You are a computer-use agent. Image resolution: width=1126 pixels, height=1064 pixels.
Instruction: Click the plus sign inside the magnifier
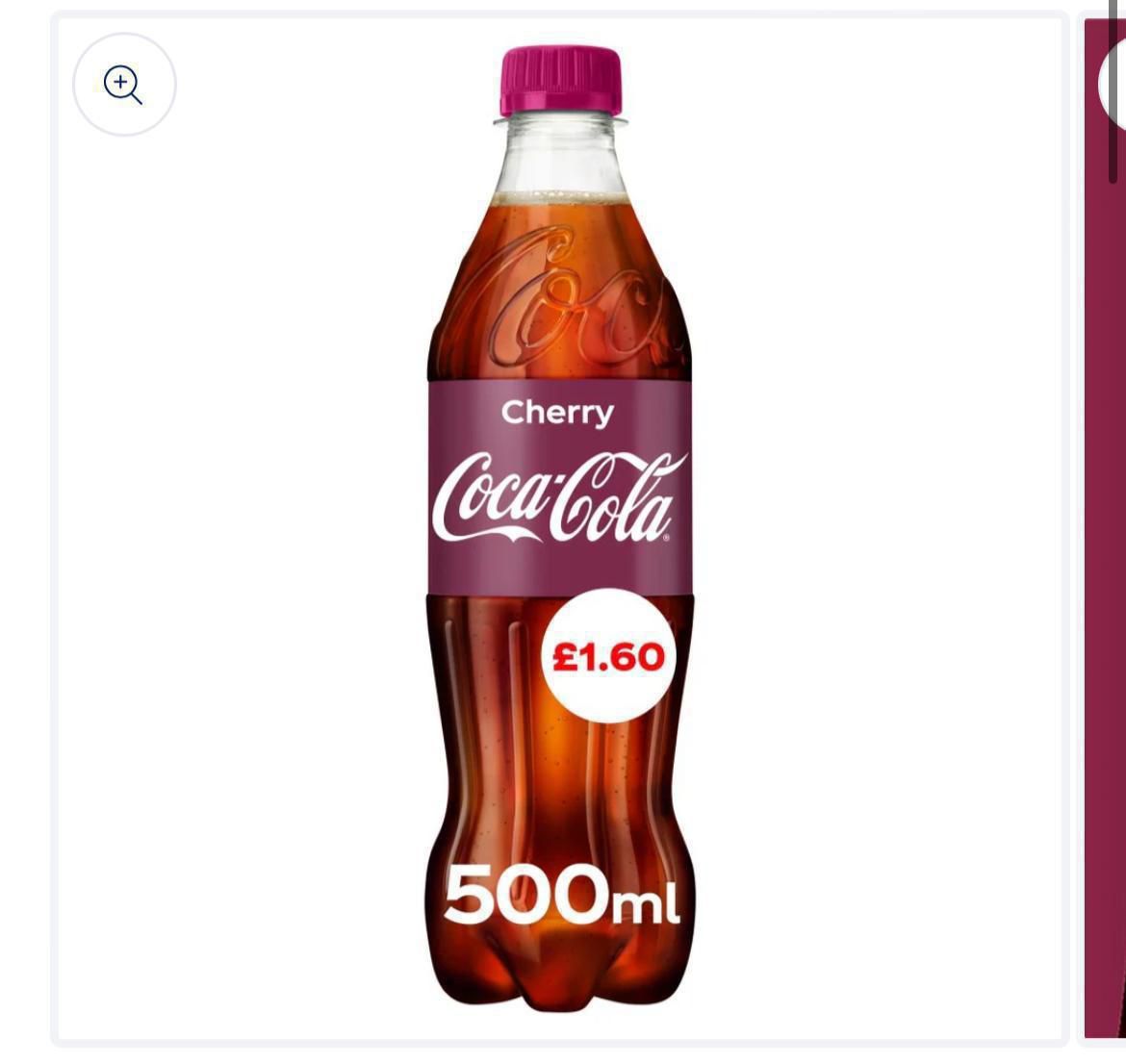click(120, 82)
